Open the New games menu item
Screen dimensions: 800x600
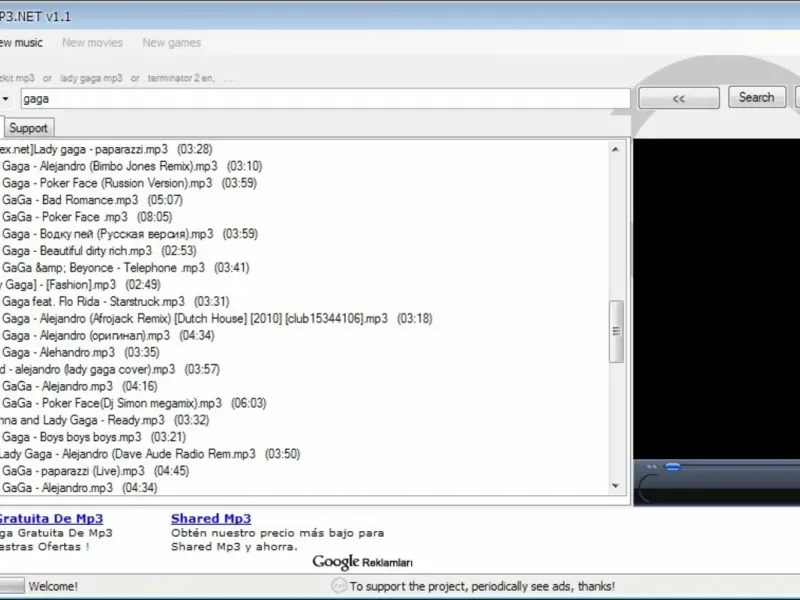tap(171, 42)
